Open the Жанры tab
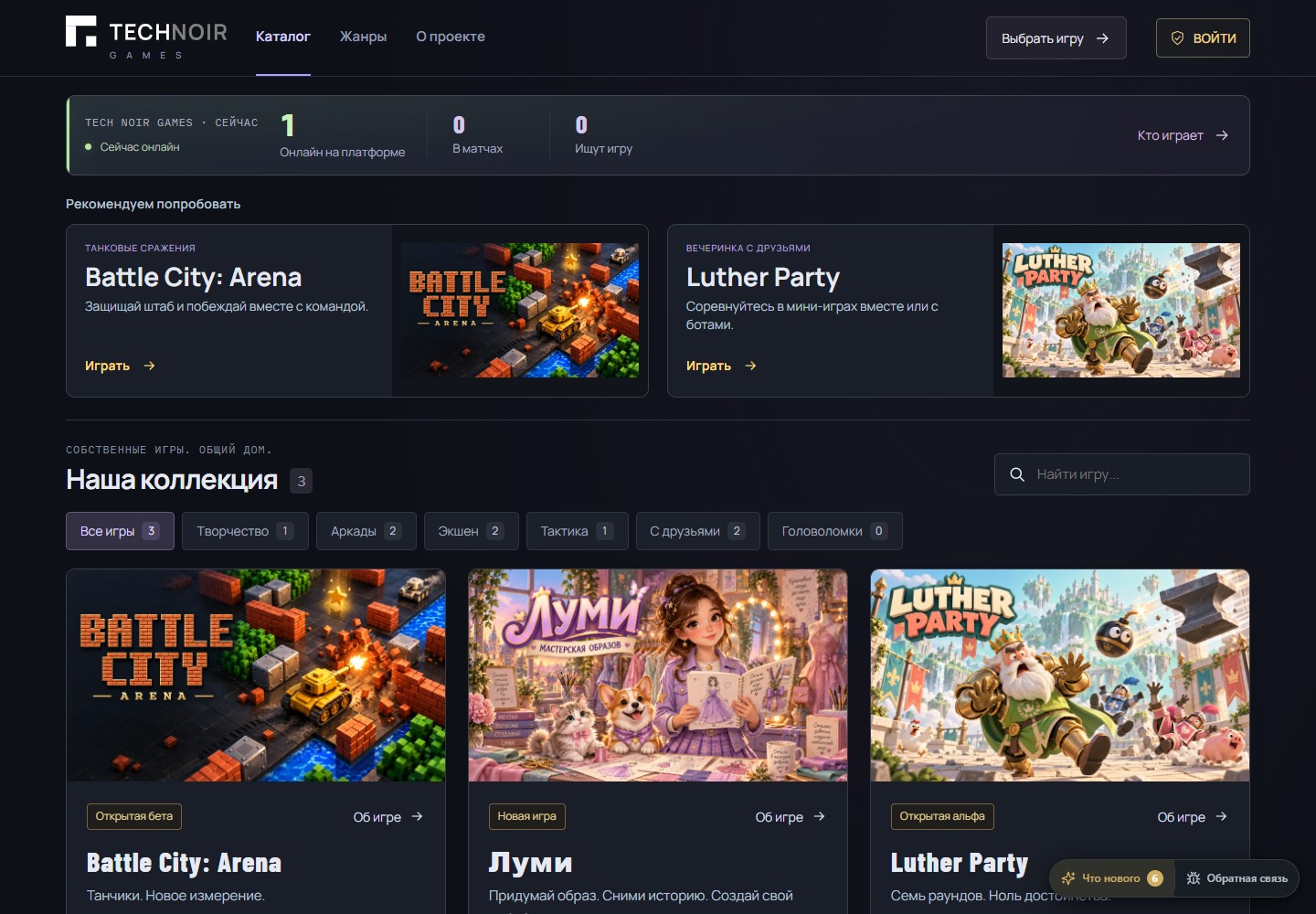Screen dimensions: 1316x914 tap(363, 37)
